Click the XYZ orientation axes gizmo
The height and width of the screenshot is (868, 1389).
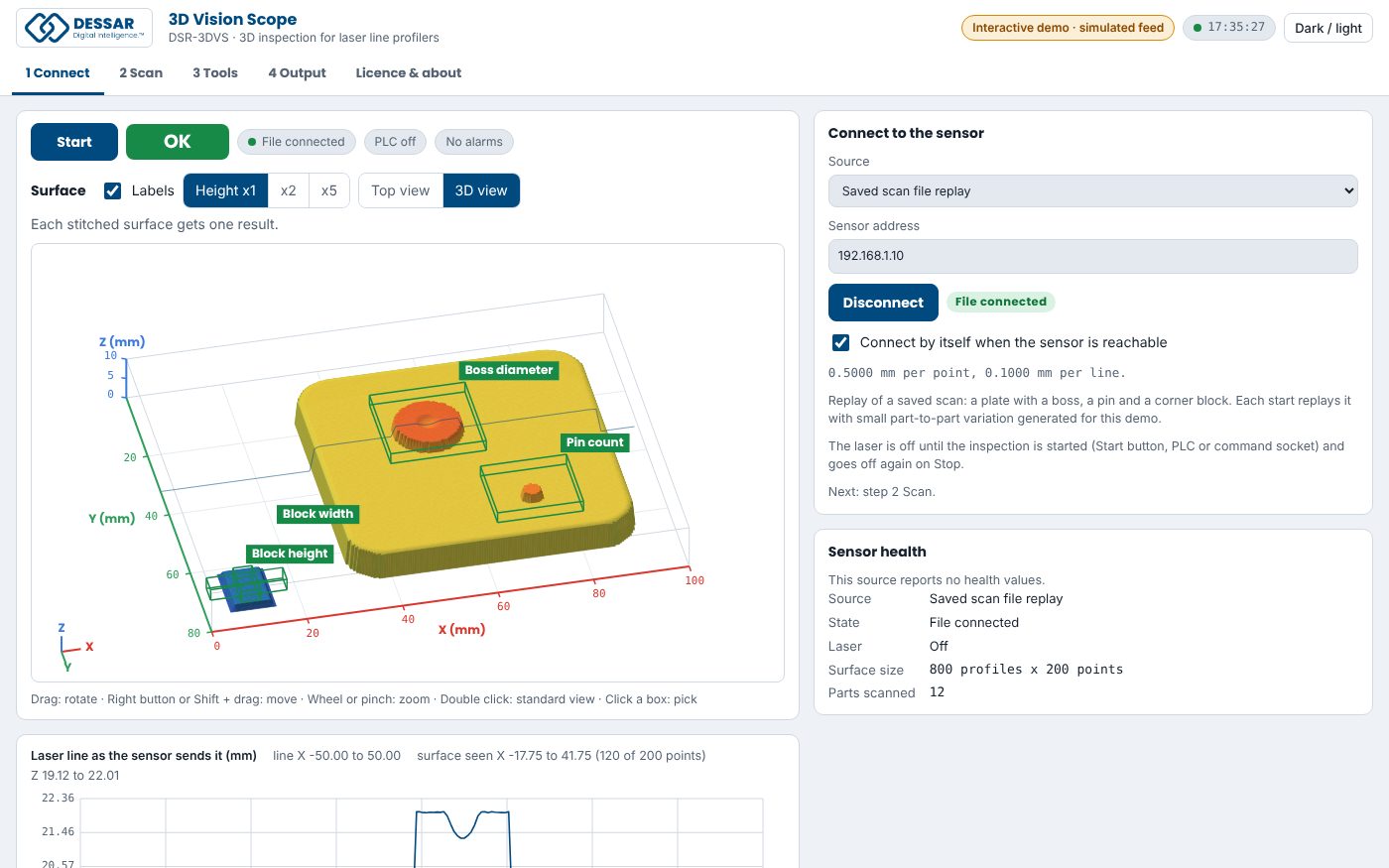74,646
